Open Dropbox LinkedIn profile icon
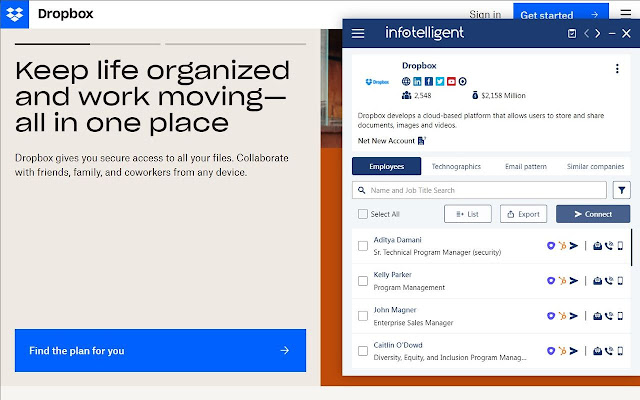The height and width of the screenshot is (400, 640). pos(417,81)
